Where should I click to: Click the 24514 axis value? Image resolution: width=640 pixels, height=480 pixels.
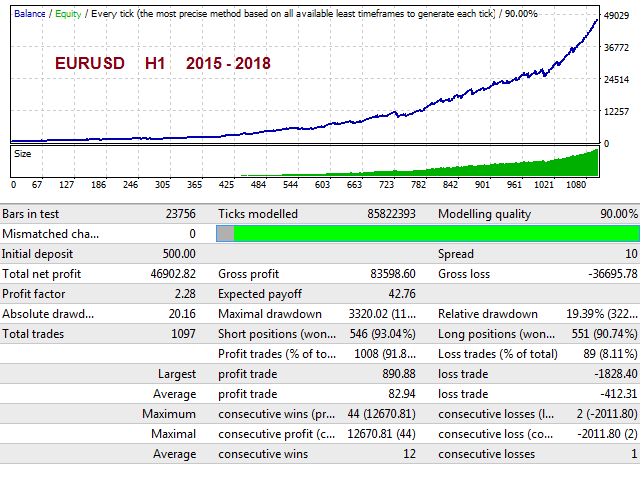click(x=616, y=80)
